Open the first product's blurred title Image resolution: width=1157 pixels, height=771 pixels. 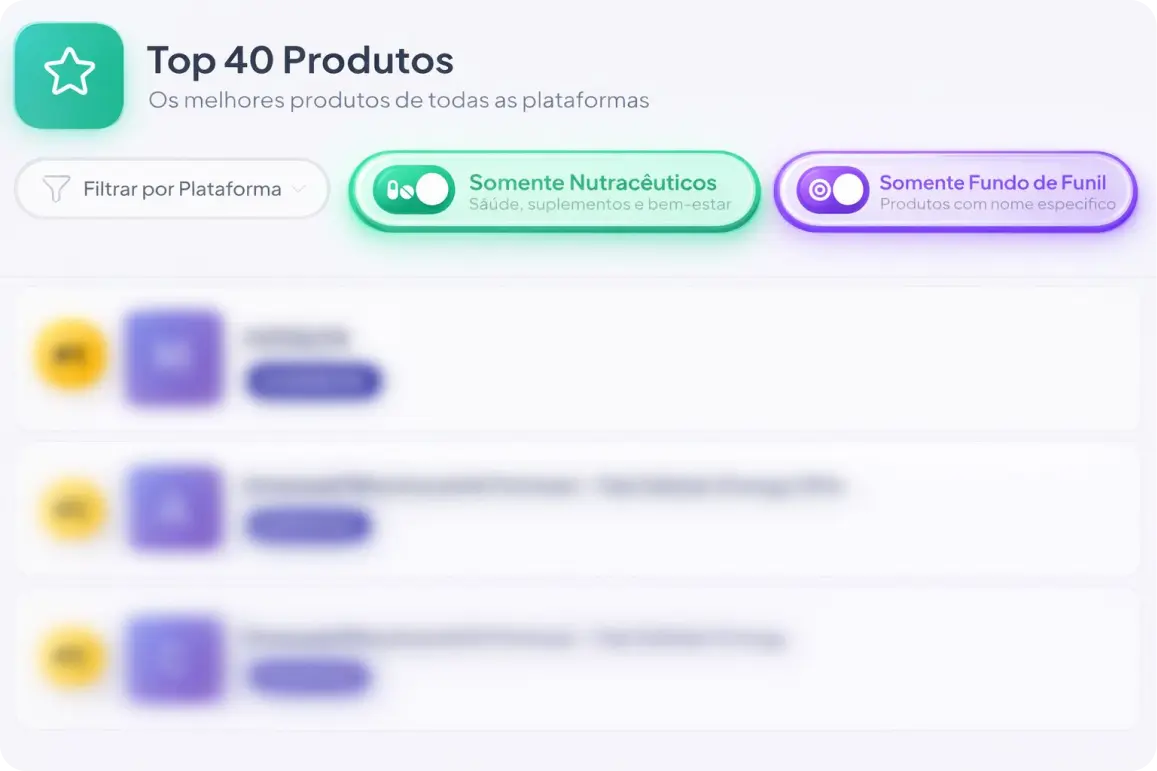pyautogui.click(x=296, y=337)
